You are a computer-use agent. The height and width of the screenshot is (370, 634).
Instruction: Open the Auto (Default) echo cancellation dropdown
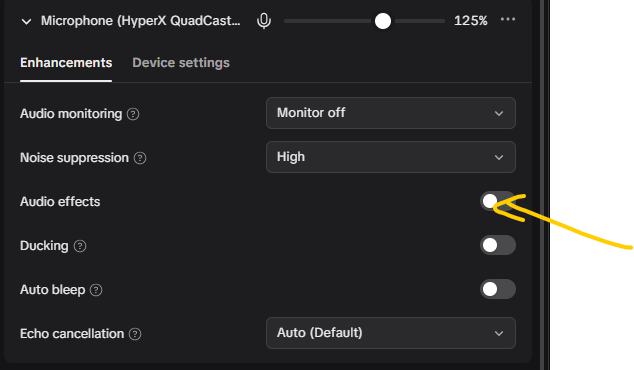pos(391,333)
